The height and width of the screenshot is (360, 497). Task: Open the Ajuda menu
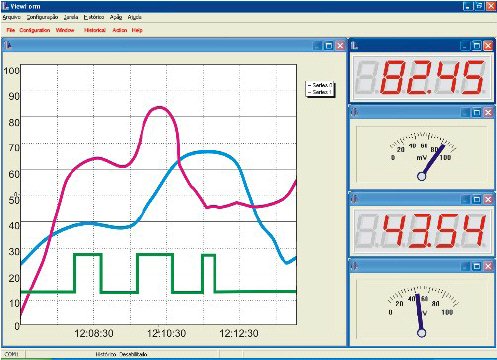[x=134, y=17]
